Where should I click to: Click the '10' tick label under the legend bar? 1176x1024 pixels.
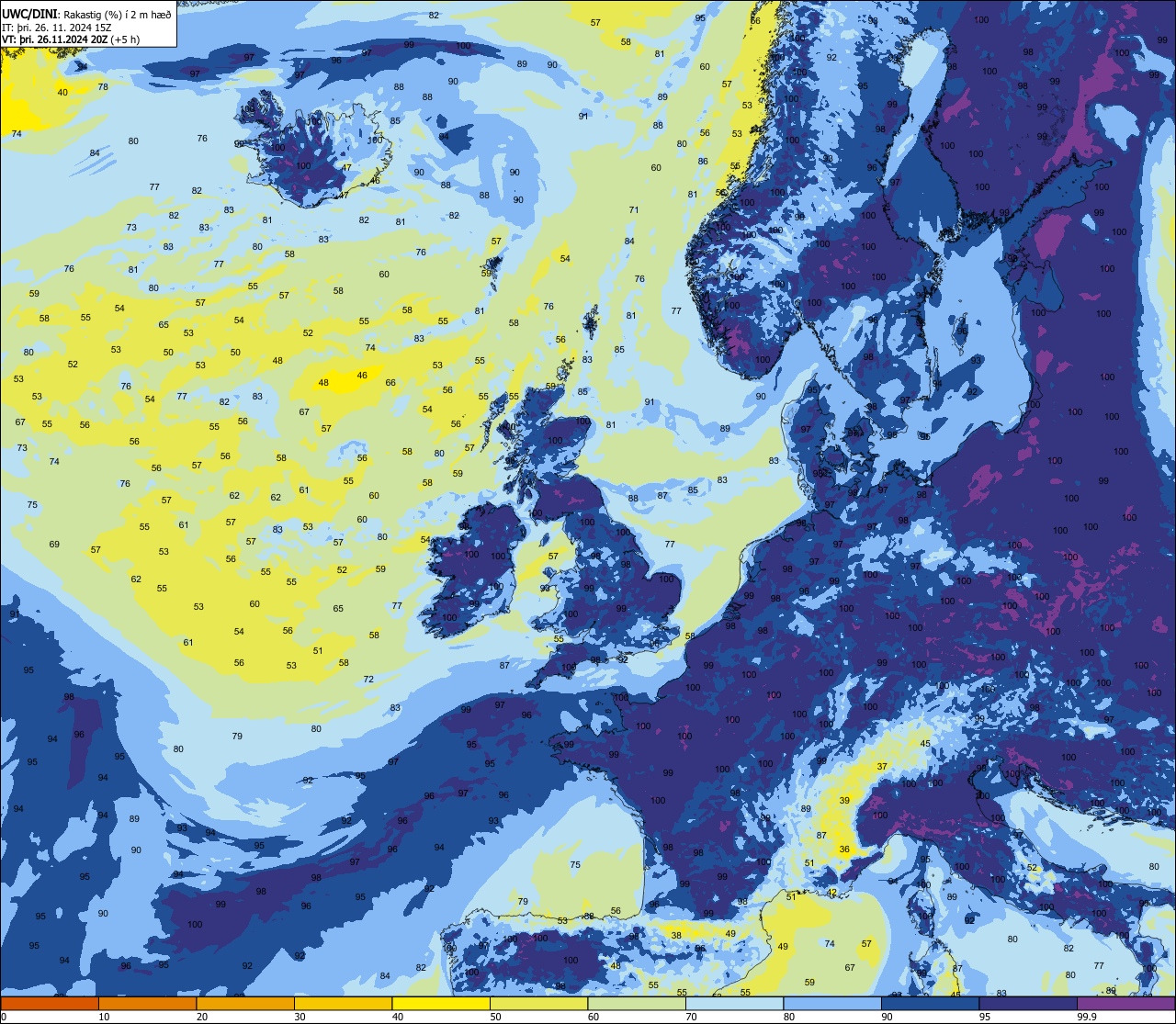coord(104,1017)
